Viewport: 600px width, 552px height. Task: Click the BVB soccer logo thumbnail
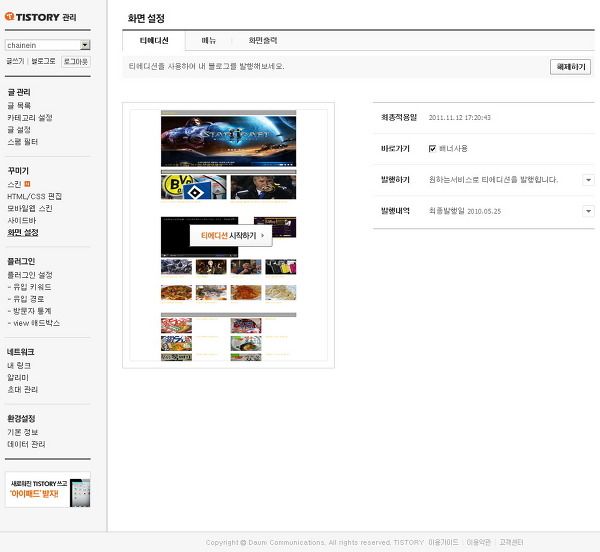[194, 187]
